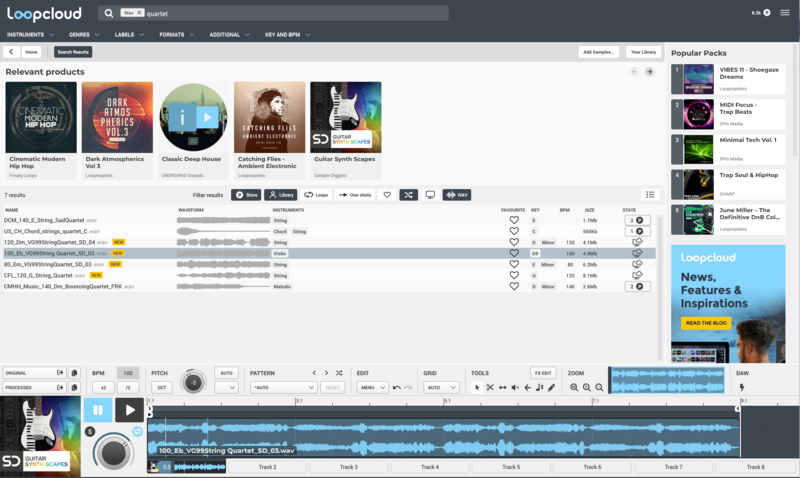Copy the Processed file with clipboard icon

point(74,388)
